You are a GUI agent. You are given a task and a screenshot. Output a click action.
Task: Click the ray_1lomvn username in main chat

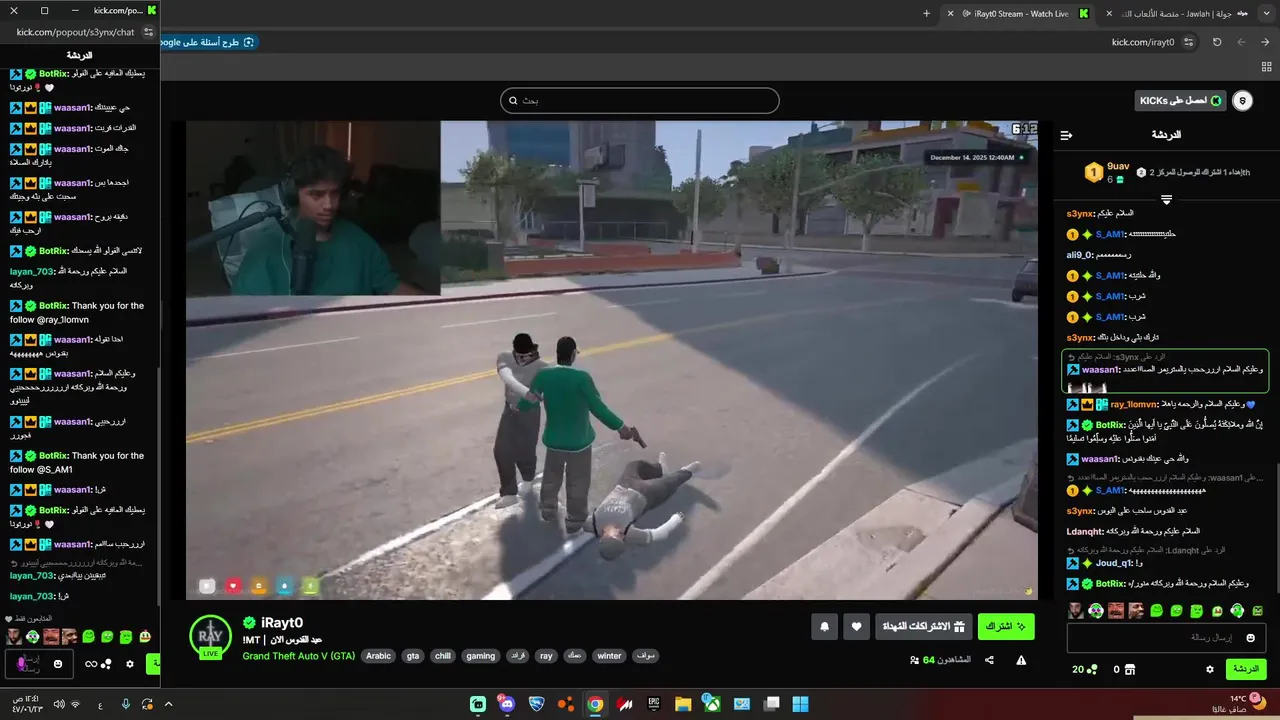point(1132,405)
